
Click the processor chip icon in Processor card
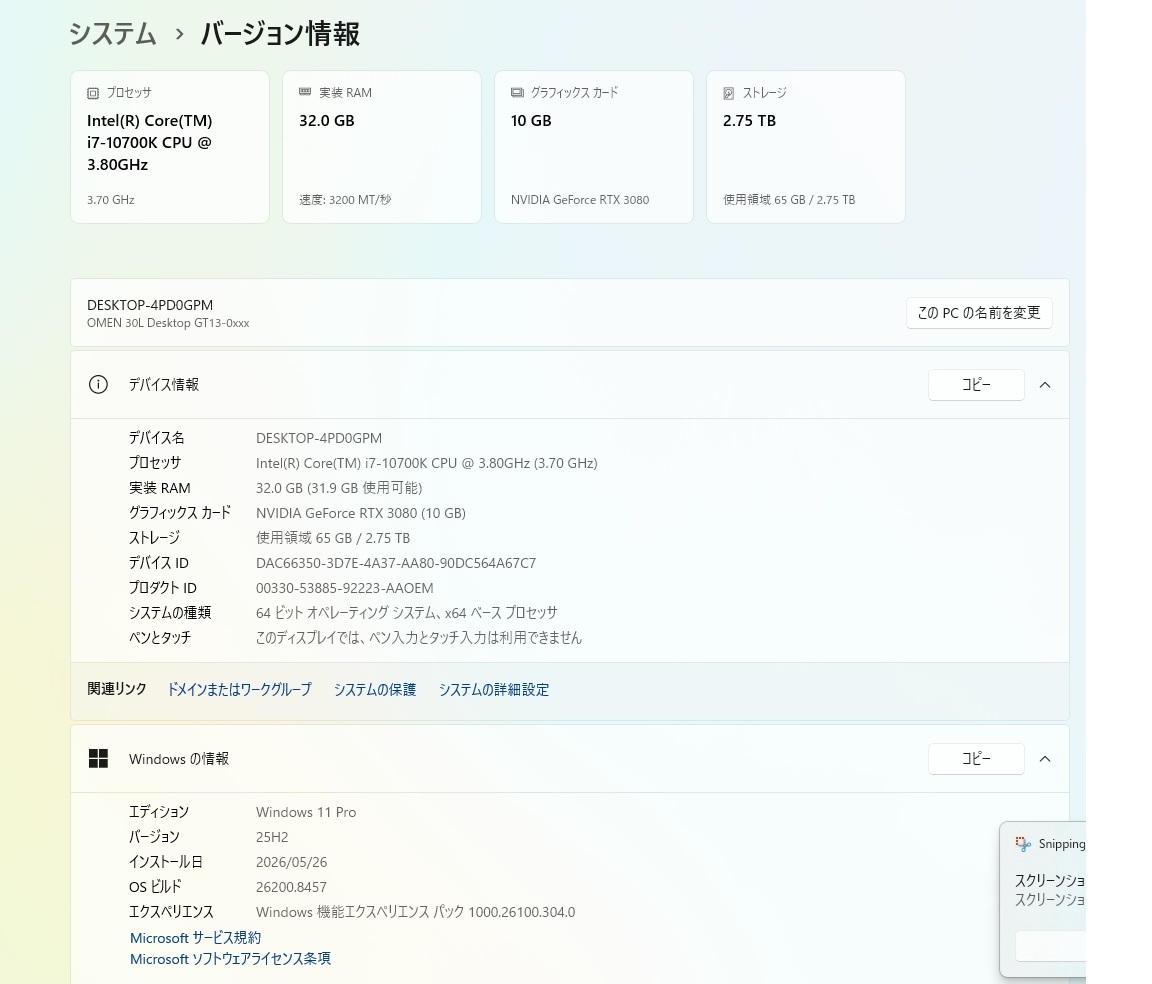coord(93,93)
